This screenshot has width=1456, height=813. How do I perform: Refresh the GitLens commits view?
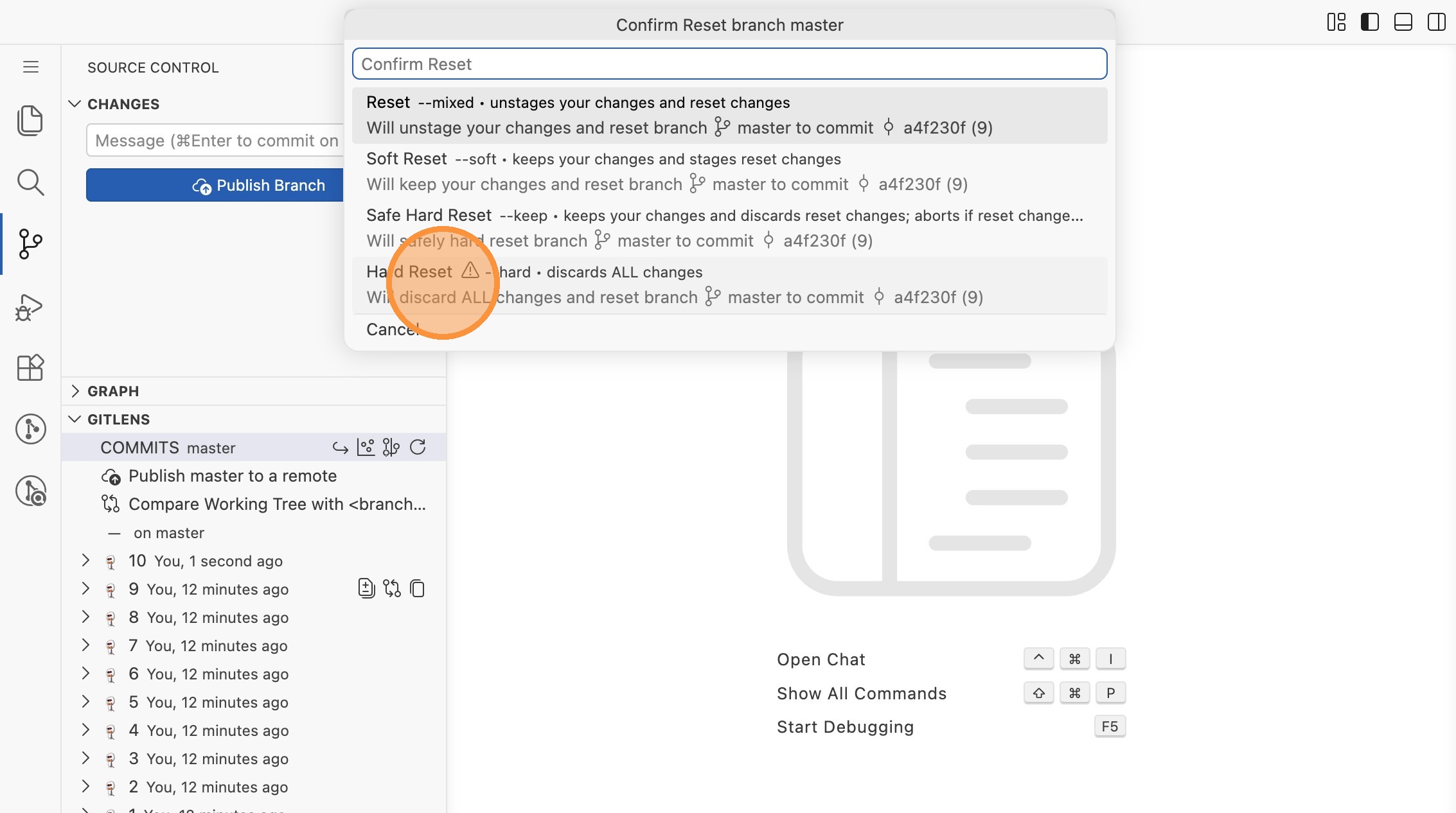click(418, 448)
